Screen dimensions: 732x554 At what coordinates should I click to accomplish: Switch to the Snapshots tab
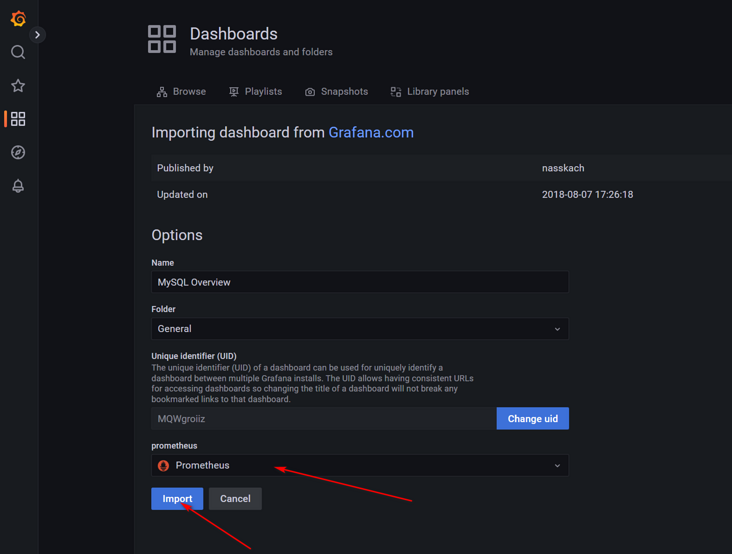pyautogui.click(x=336, y=91)
